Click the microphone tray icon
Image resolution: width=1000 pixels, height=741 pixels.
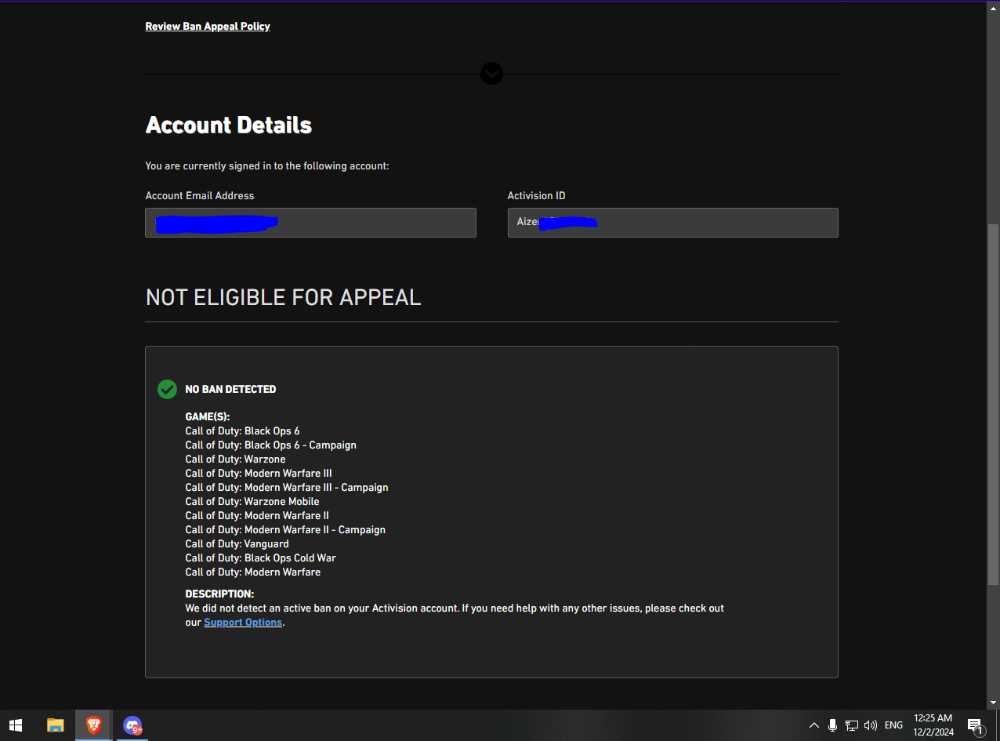(832, 725)
